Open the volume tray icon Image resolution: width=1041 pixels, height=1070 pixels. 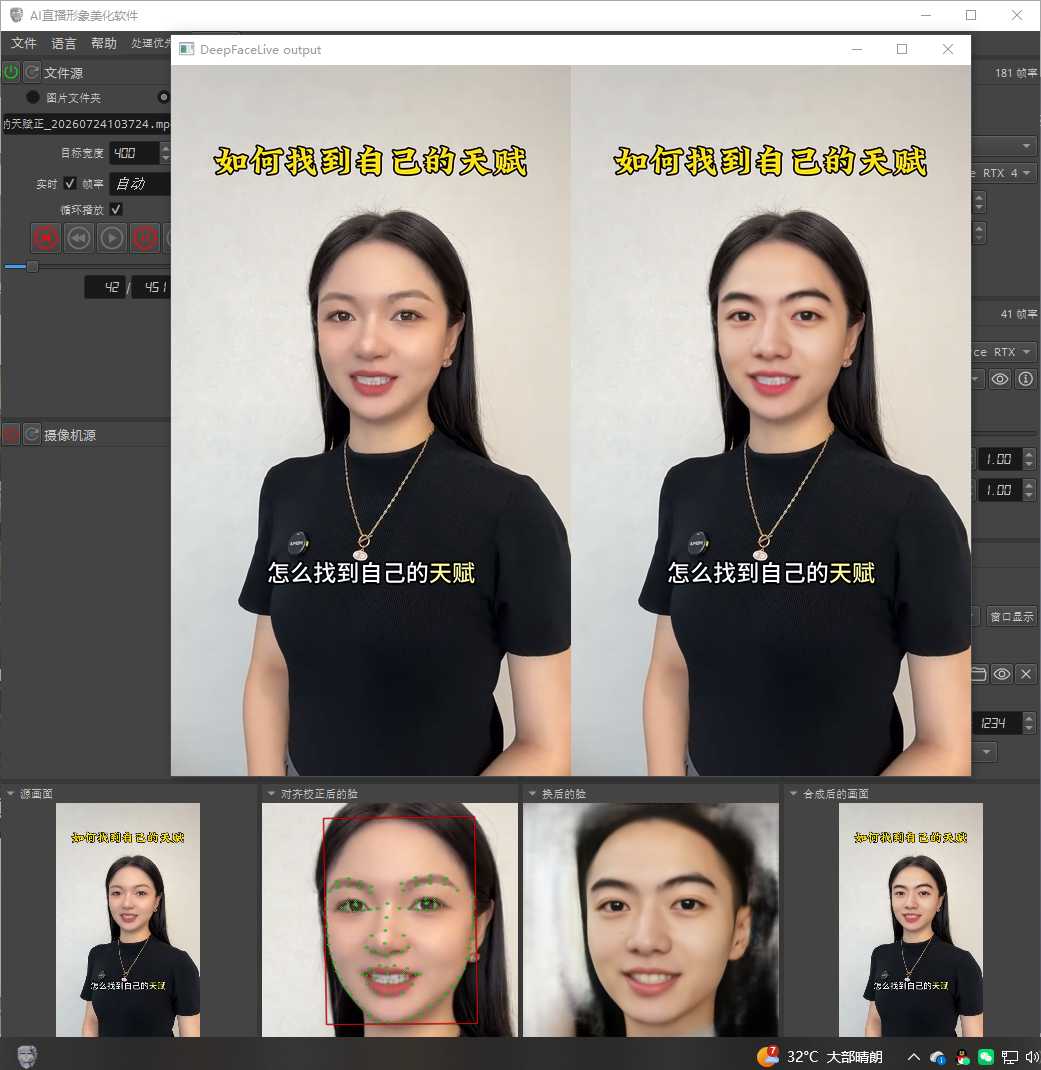pos(1031,1057)
